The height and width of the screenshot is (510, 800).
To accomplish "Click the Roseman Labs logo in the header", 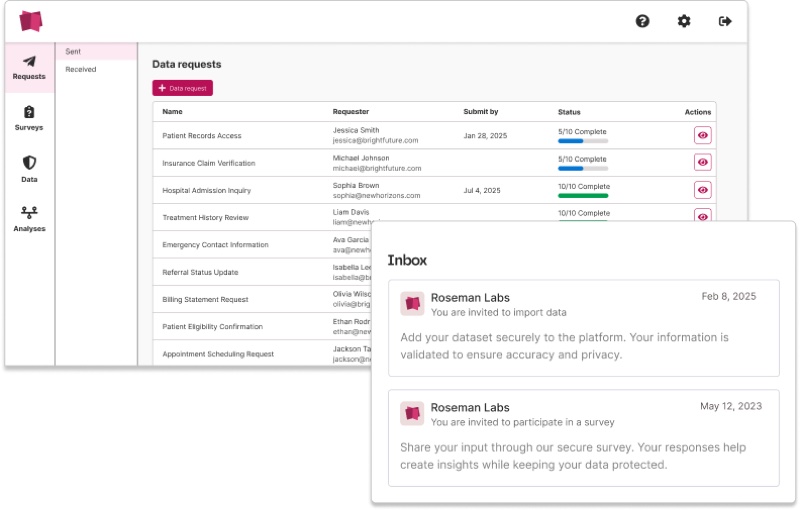I will click(x=31, y=21).
